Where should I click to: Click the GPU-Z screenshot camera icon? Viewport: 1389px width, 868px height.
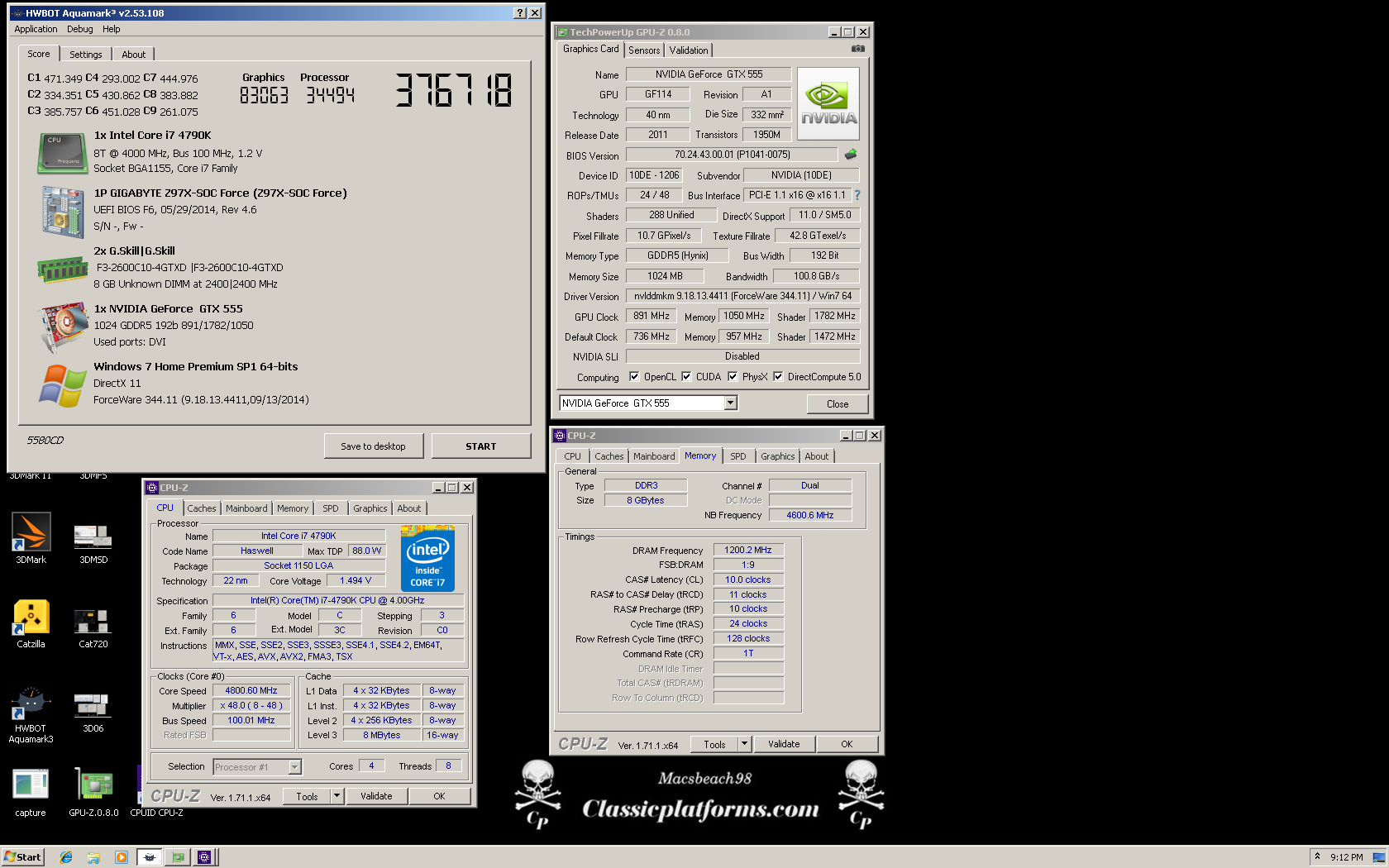tap(858, 49)
